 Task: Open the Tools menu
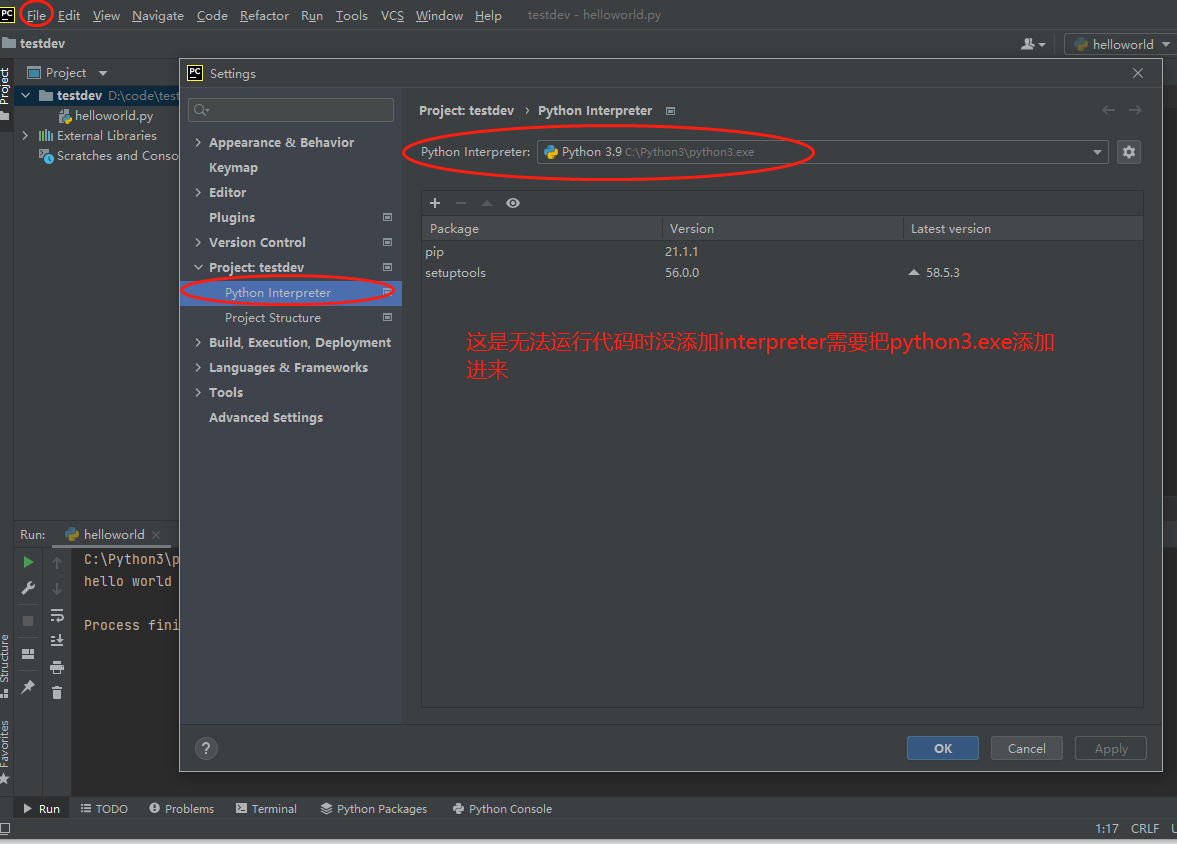[x=351, y=15]
